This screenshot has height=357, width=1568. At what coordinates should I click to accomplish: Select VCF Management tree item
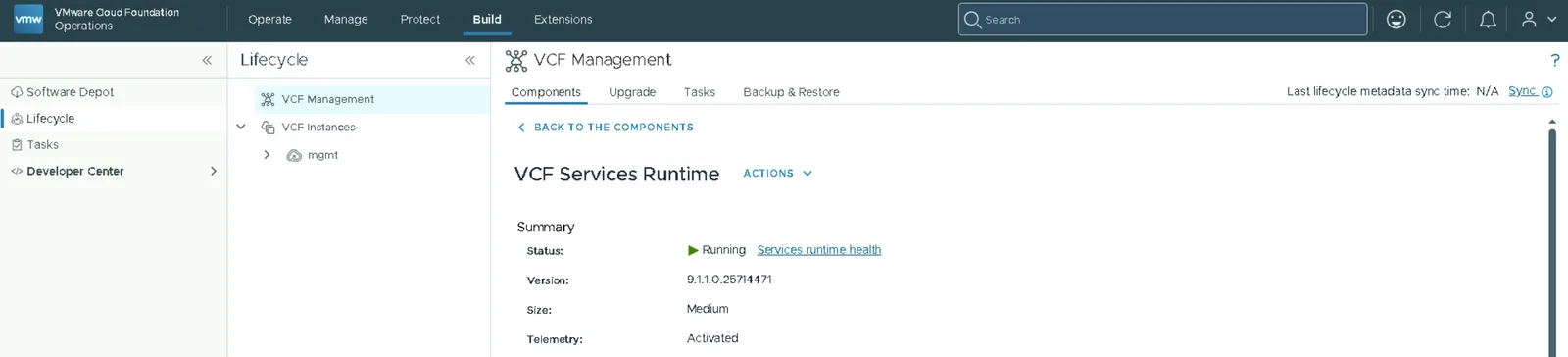tap(328, 100)
